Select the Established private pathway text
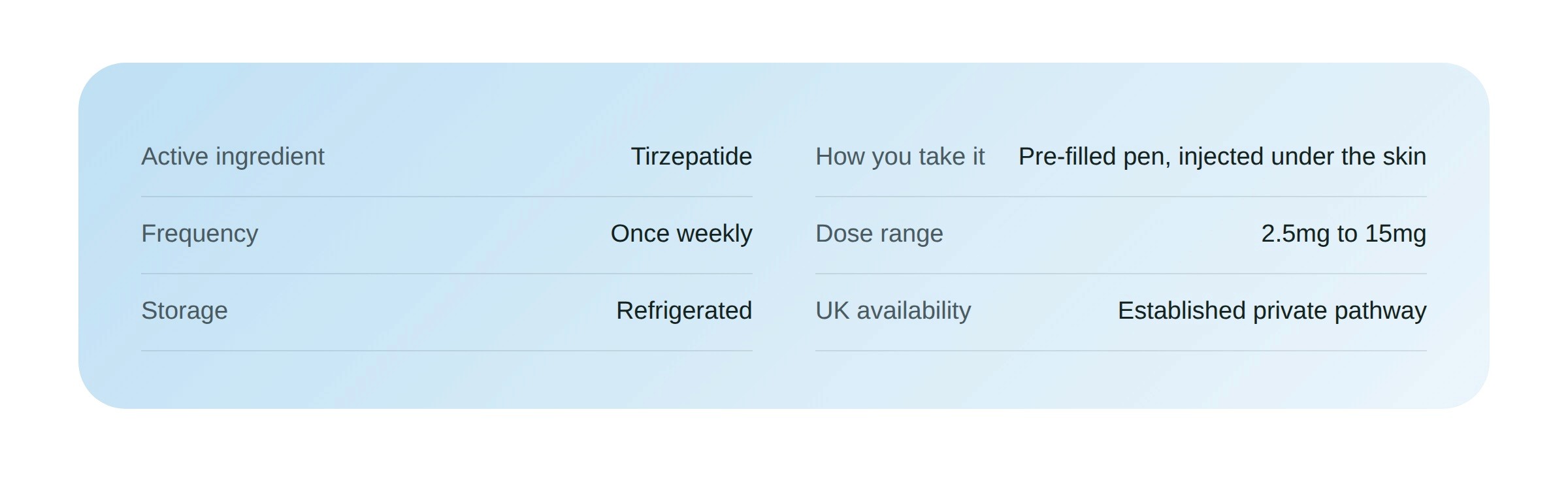This screenshot has width=1568, height=482. 1272,311
